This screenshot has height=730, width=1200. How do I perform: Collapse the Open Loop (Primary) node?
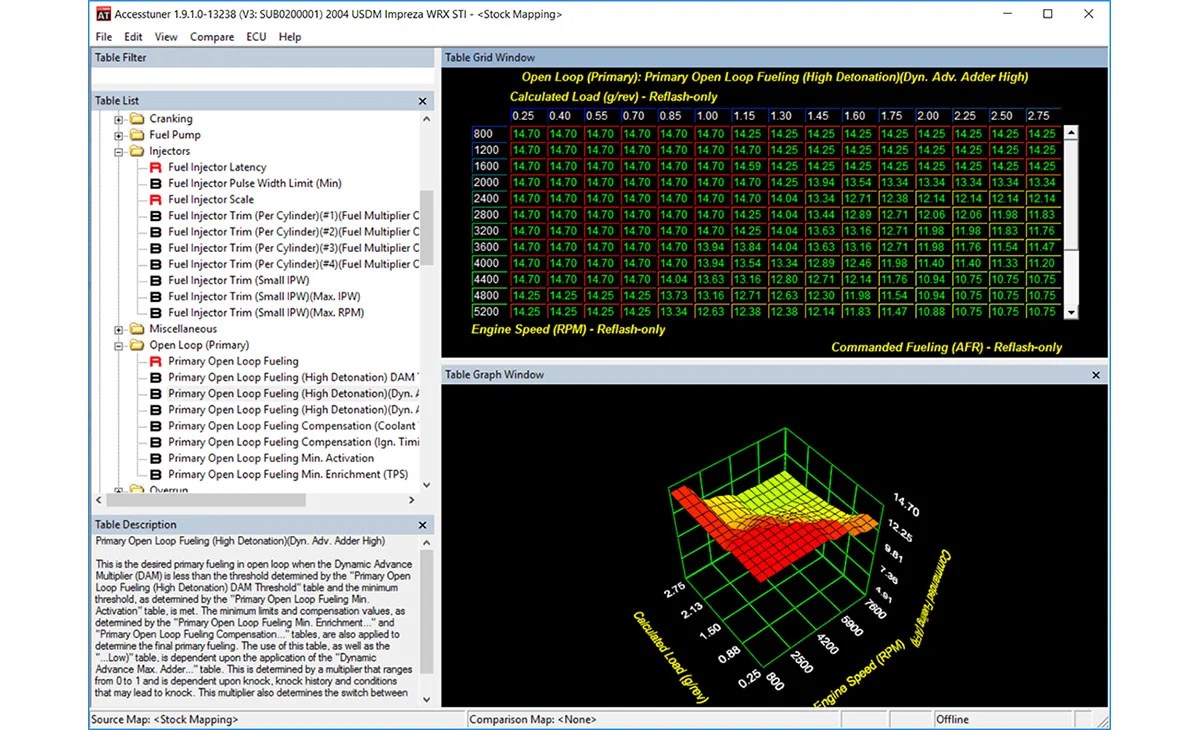tap(119, 345)
